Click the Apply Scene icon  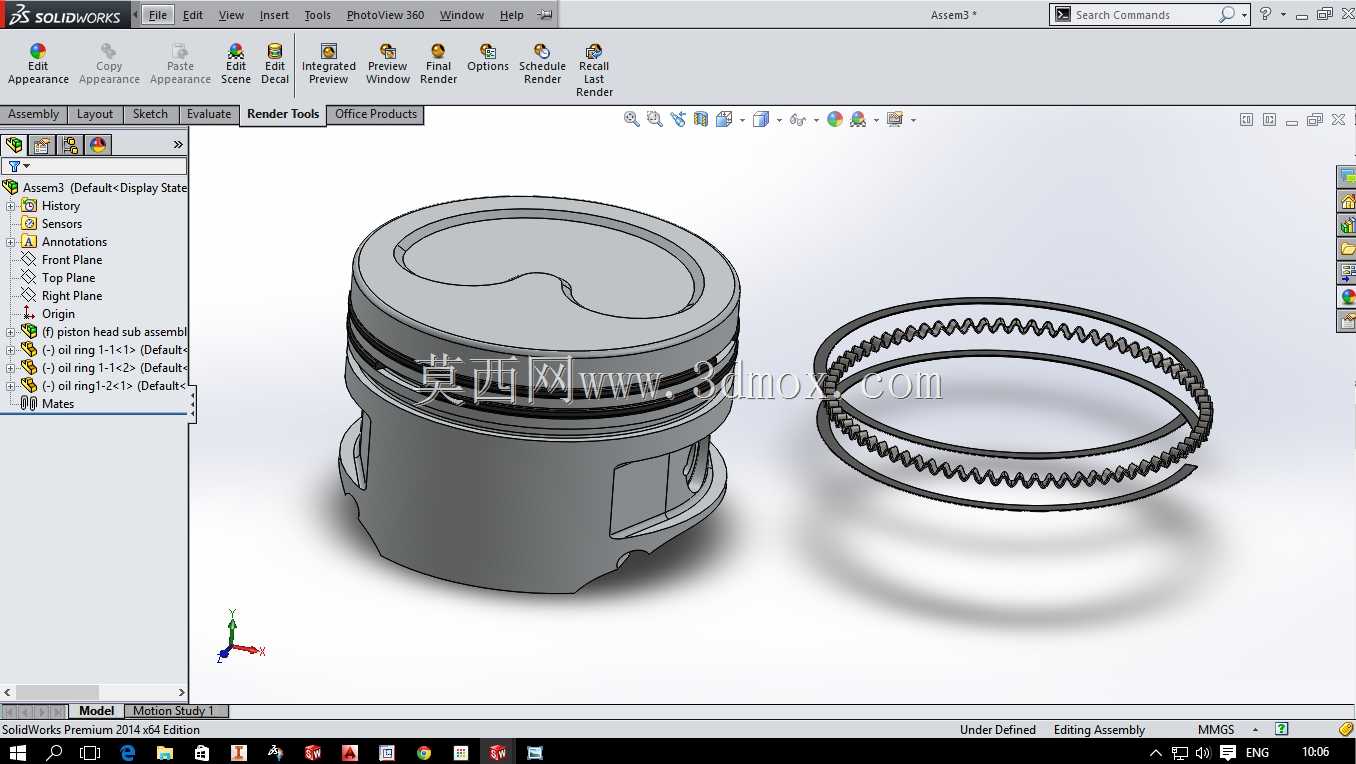[858, 119]
